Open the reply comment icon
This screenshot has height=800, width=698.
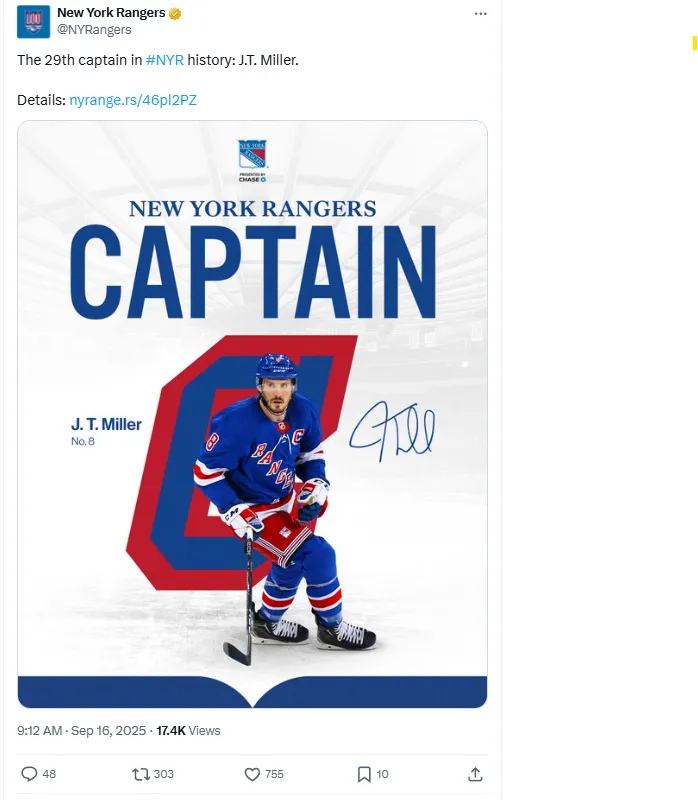[x=29, y=774]
